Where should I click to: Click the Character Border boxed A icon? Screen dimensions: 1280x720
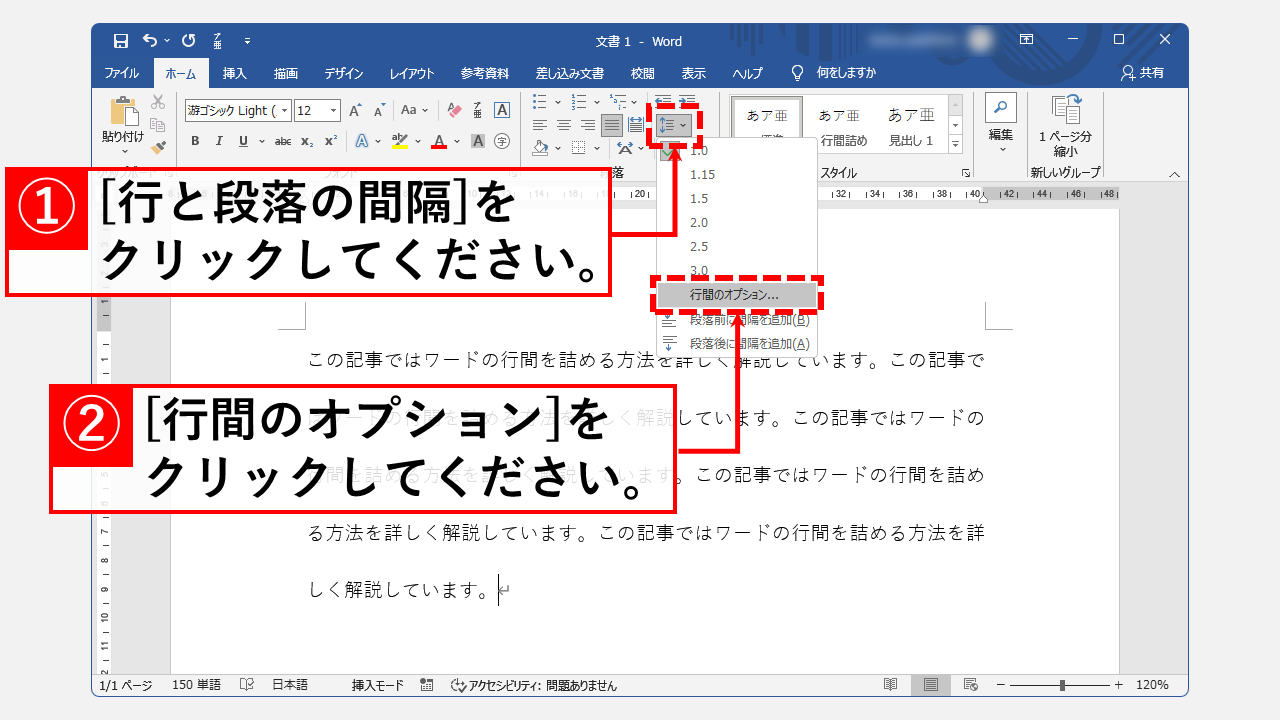click(x=502, y=111)
